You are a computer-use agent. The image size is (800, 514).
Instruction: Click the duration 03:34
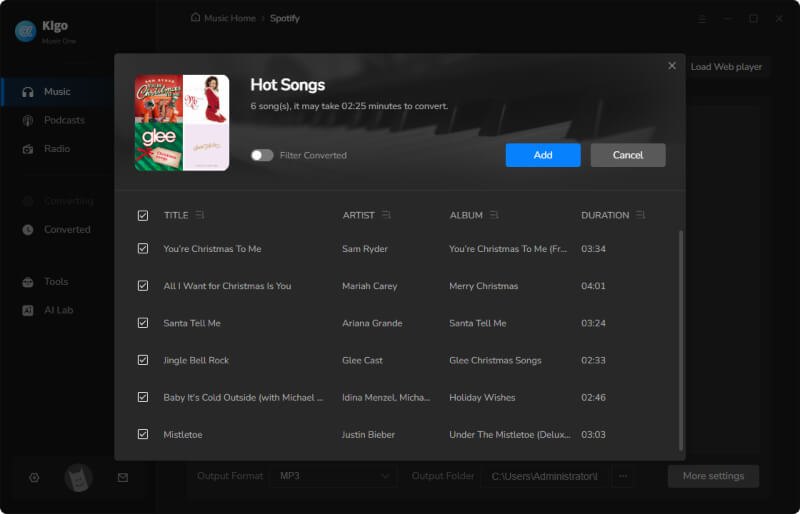click(x=593, y=249)
